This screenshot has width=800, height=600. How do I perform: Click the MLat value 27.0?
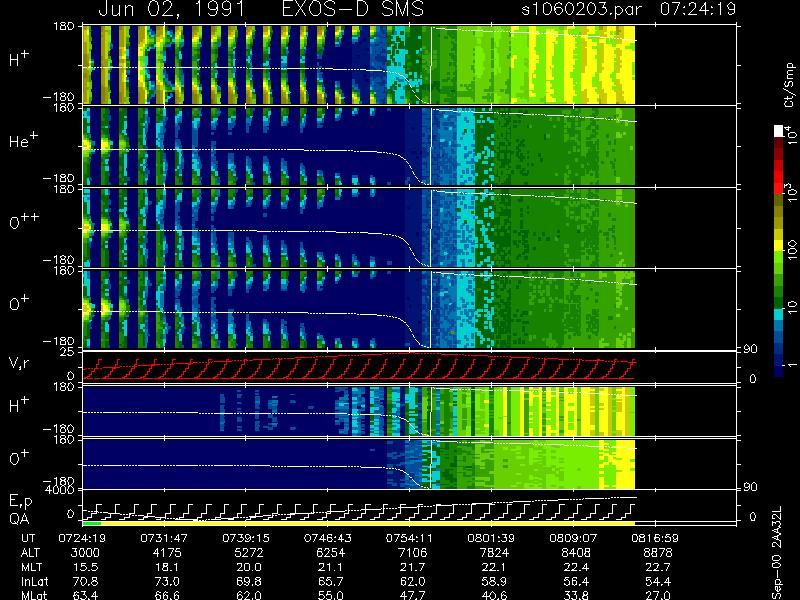(x=658, y=595)
